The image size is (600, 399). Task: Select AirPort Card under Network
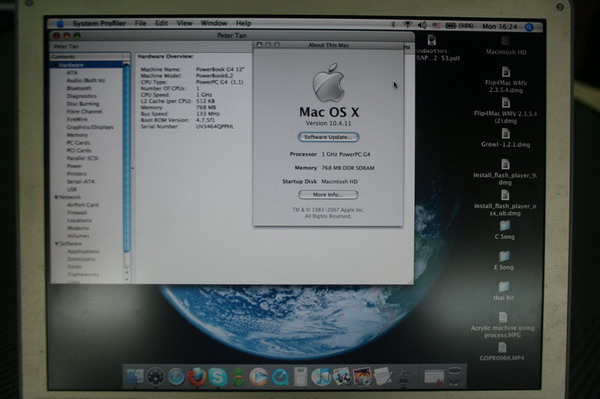click(83, 205)
